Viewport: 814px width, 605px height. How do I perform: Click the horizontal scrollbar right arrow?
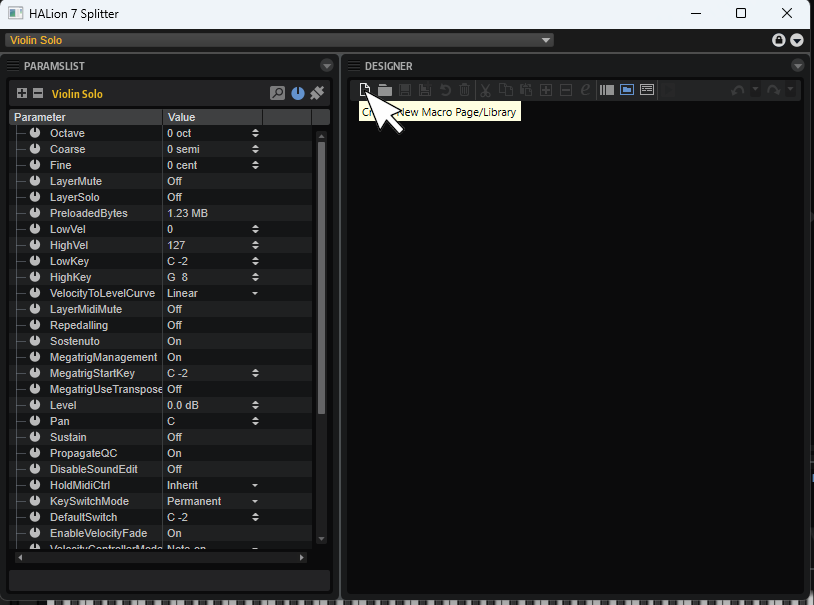[x=302, y=558]
